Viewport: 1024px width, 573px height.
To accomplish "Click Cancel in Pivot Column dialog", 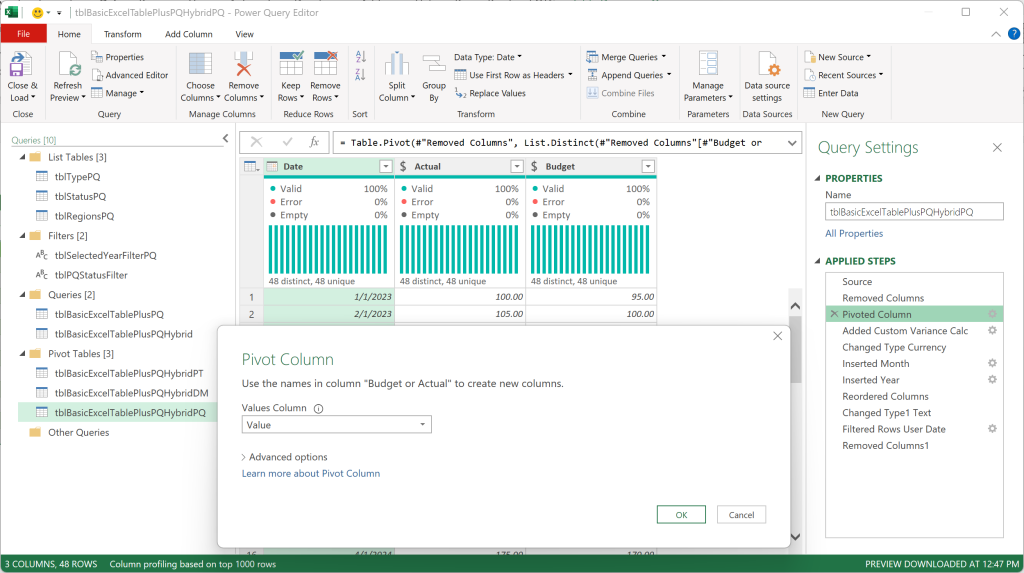I will coord(741,515).
